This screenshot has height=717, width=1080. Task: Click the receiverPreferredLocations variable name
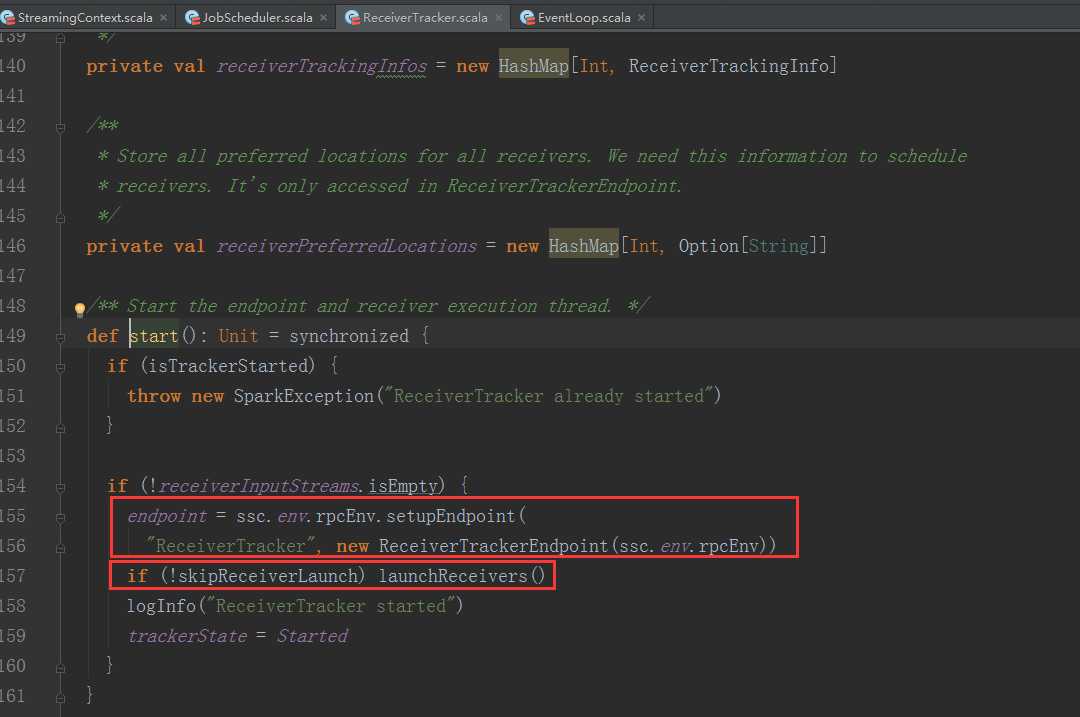[346, 246]
